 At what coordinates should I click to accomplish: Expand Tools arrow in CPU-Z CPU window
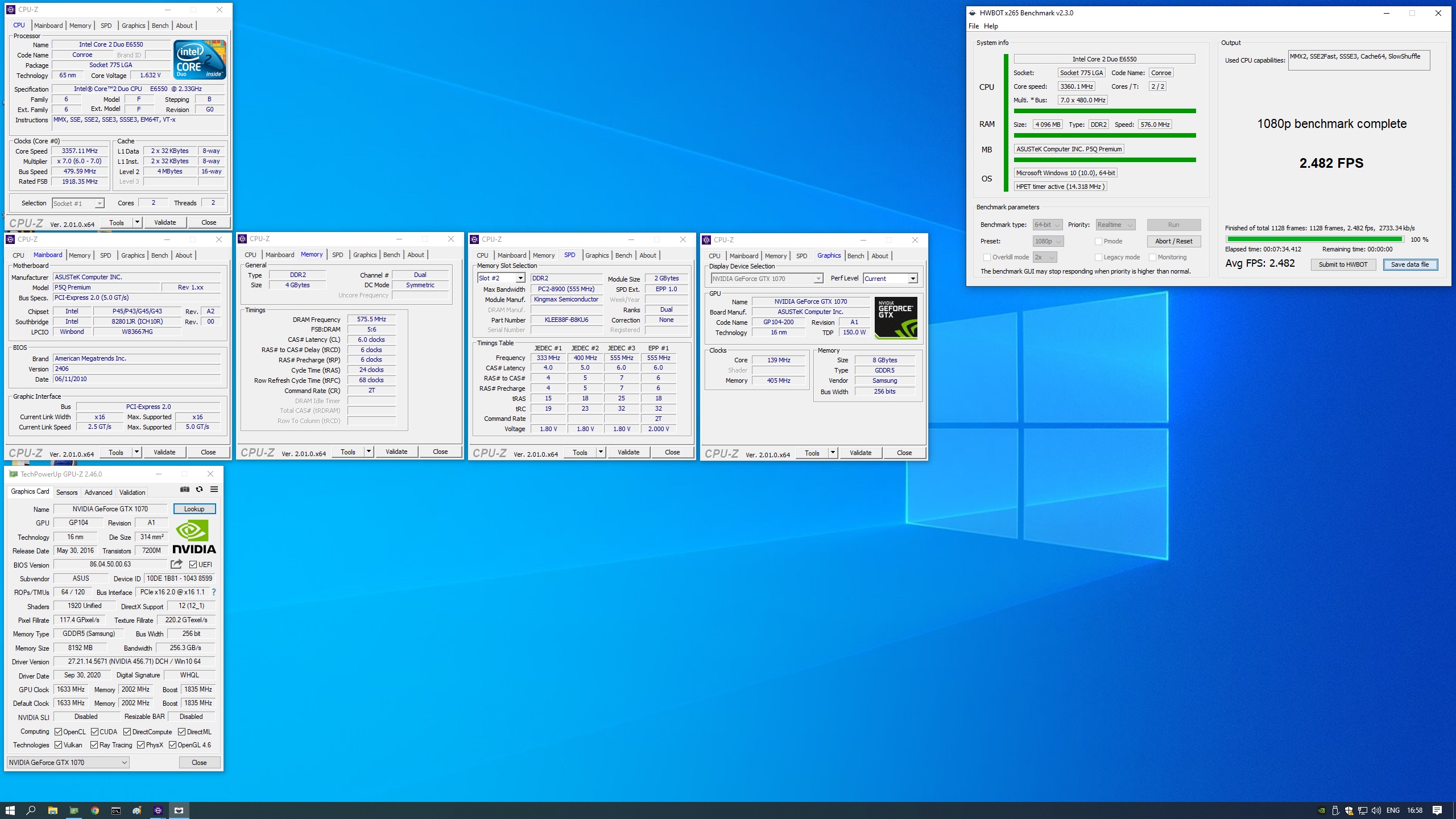137,222
